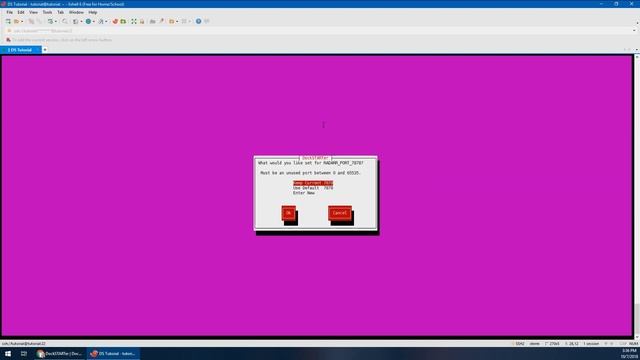The width and height of the screenshot is (640, 360).
Task: Click the red OK button
Action: [x=289, y=213]
